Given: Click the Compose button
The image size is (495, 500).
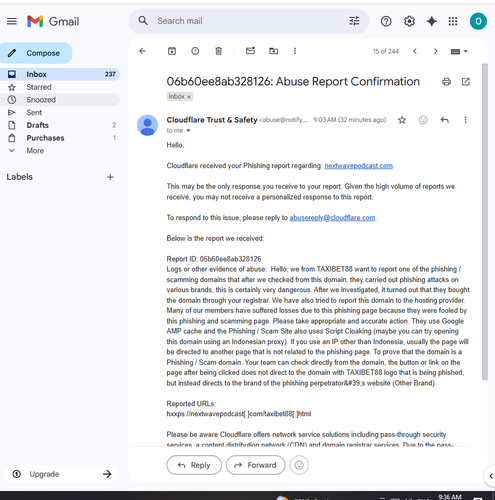Looking at the screenshot, I should [x=36, y=53].
